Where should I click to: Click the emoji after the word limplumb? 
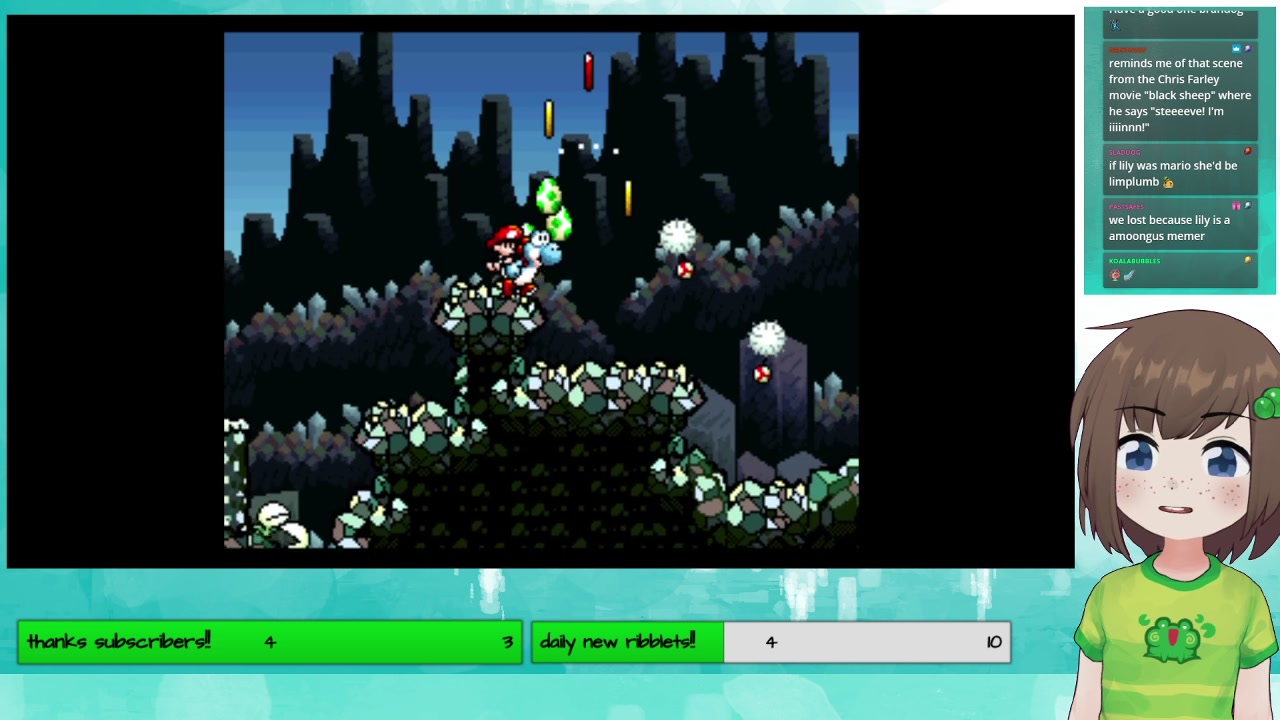tap(1167, 182)
